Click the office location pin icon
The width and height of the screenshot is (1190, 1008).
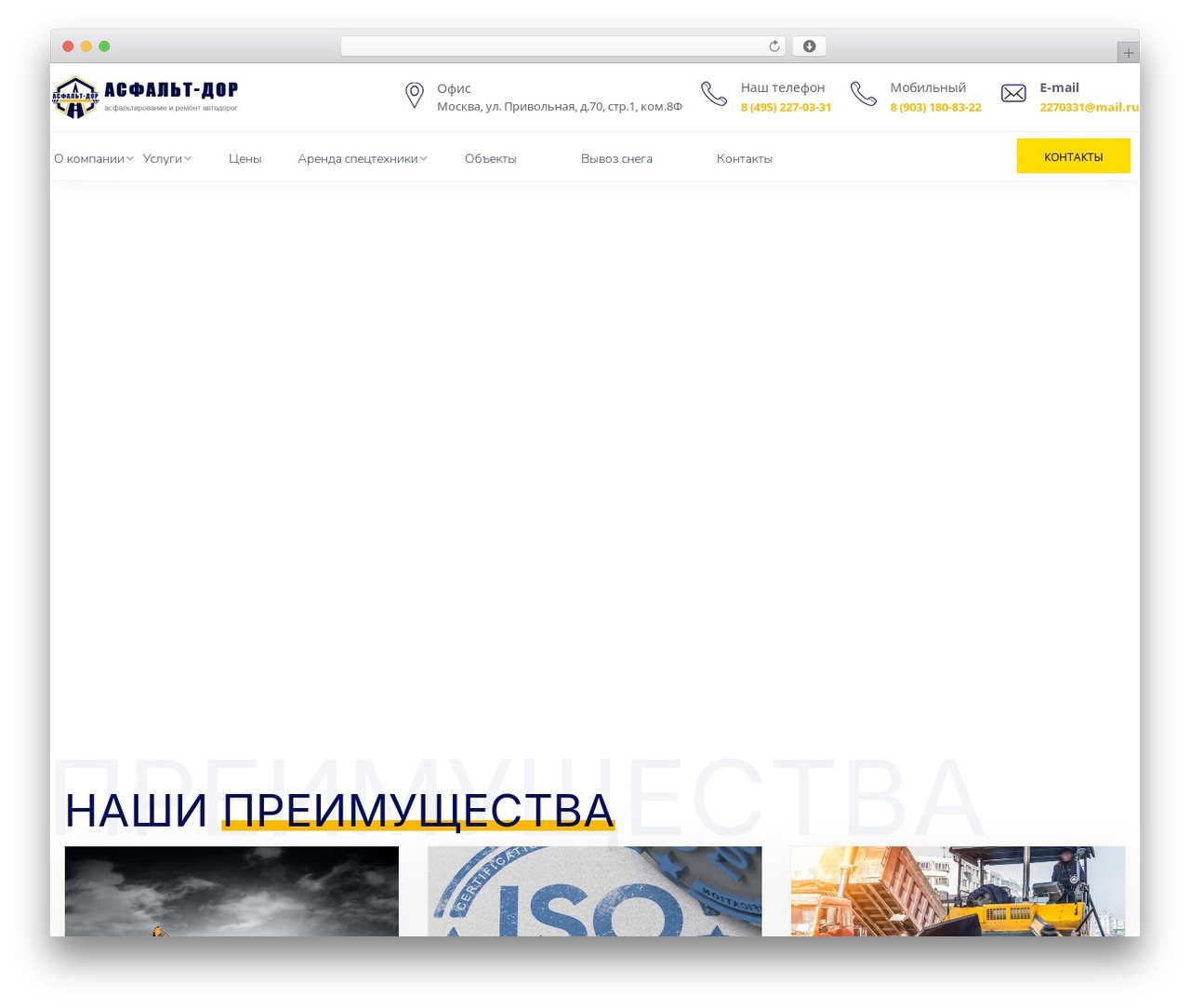(415, 95)
